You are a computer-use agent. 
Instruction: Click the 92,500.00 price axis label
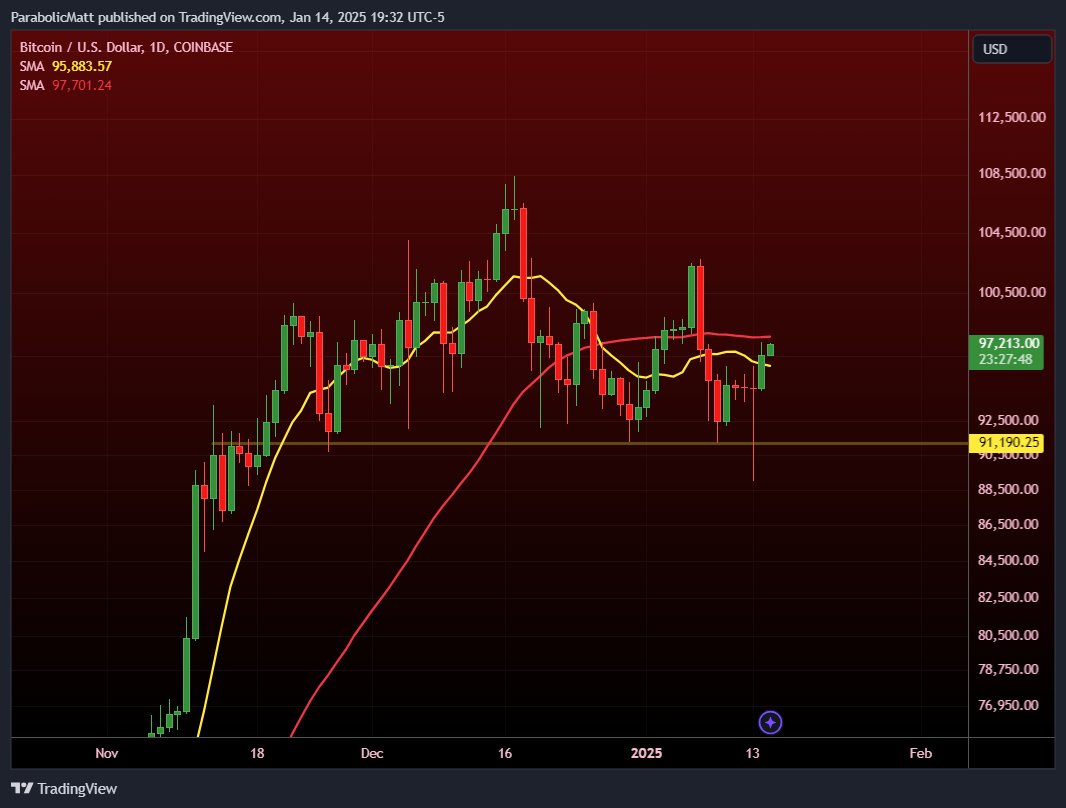coord(1008,419)
